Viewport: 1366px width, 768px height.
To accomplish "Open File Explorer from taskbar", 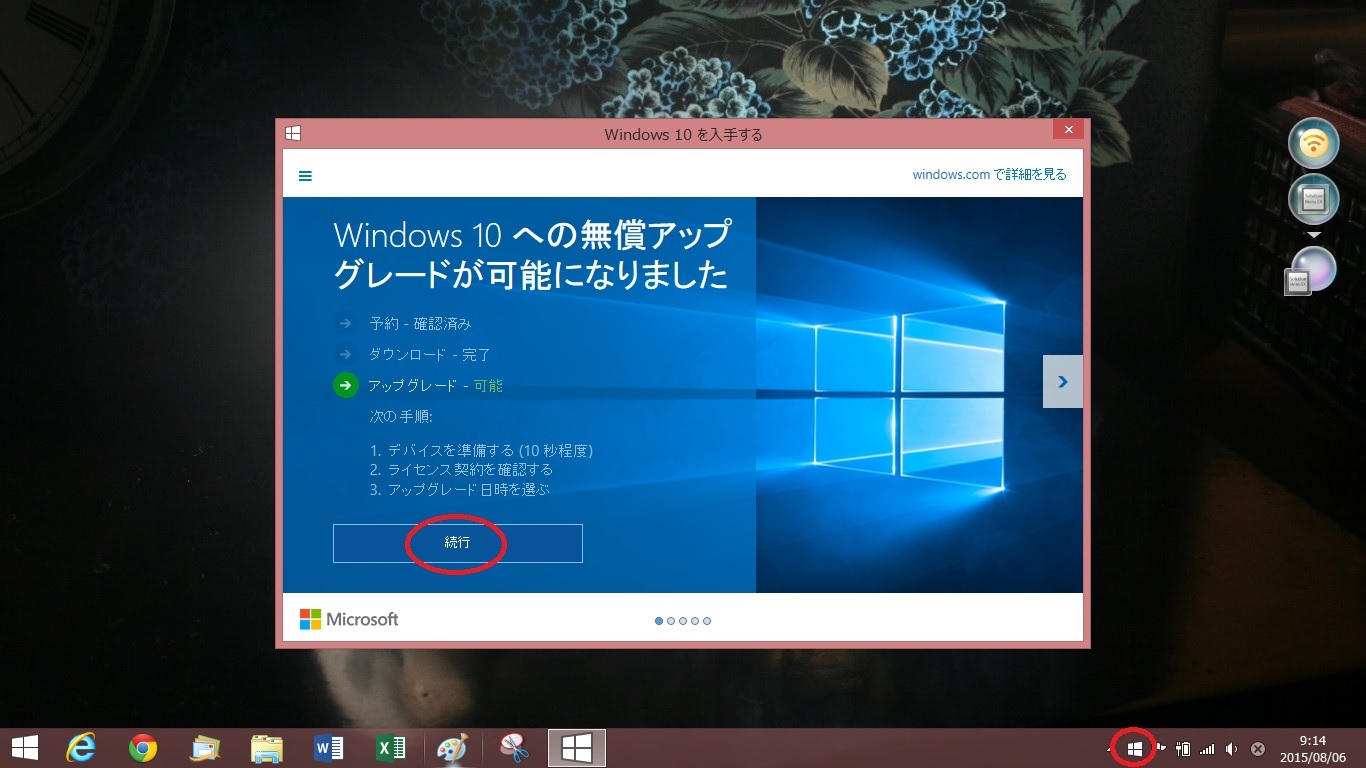I will (x=267, y=748).
